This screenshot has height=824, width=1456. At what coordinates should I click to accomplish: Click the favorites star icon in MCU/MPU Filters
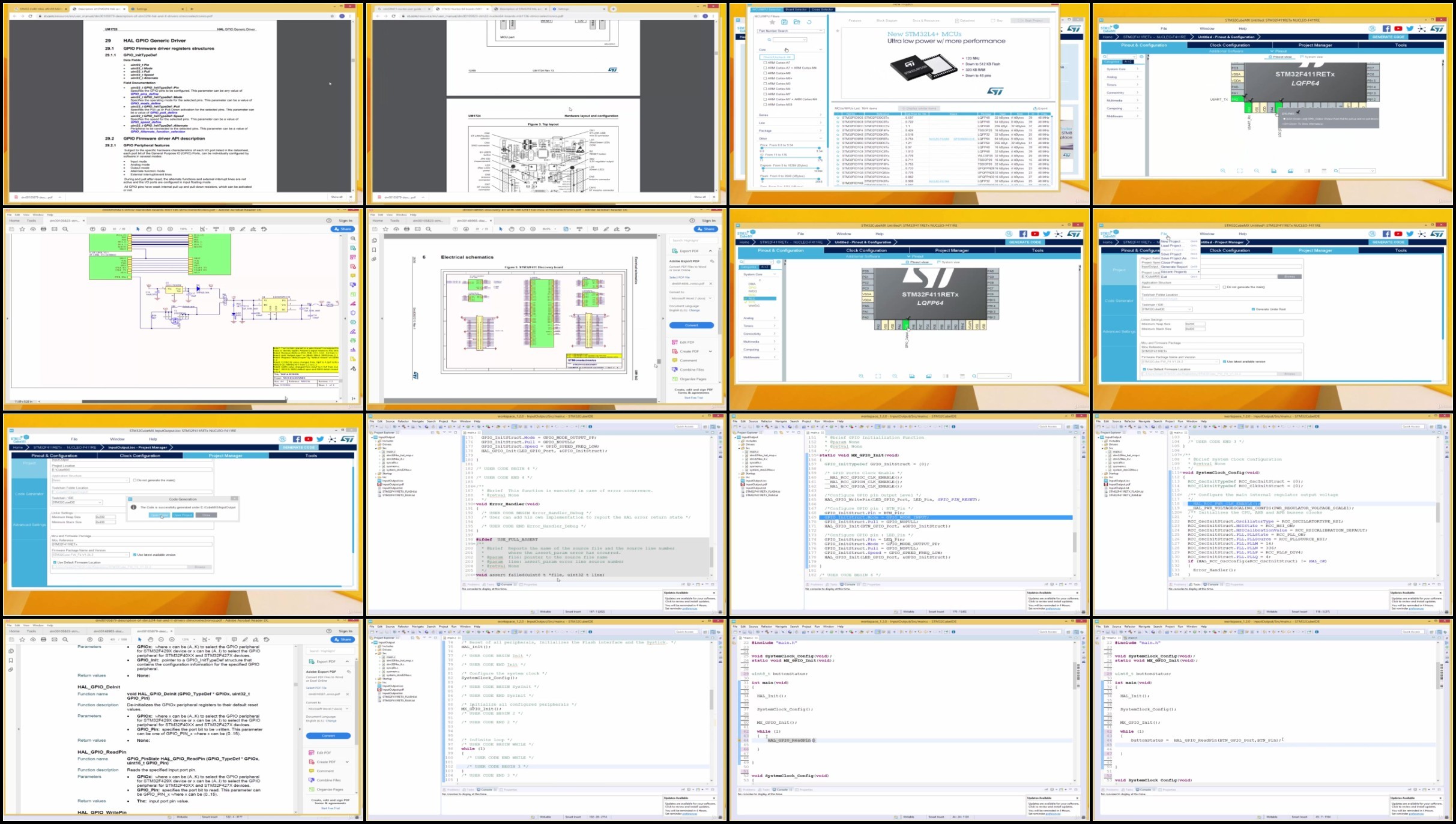point(772,22)
